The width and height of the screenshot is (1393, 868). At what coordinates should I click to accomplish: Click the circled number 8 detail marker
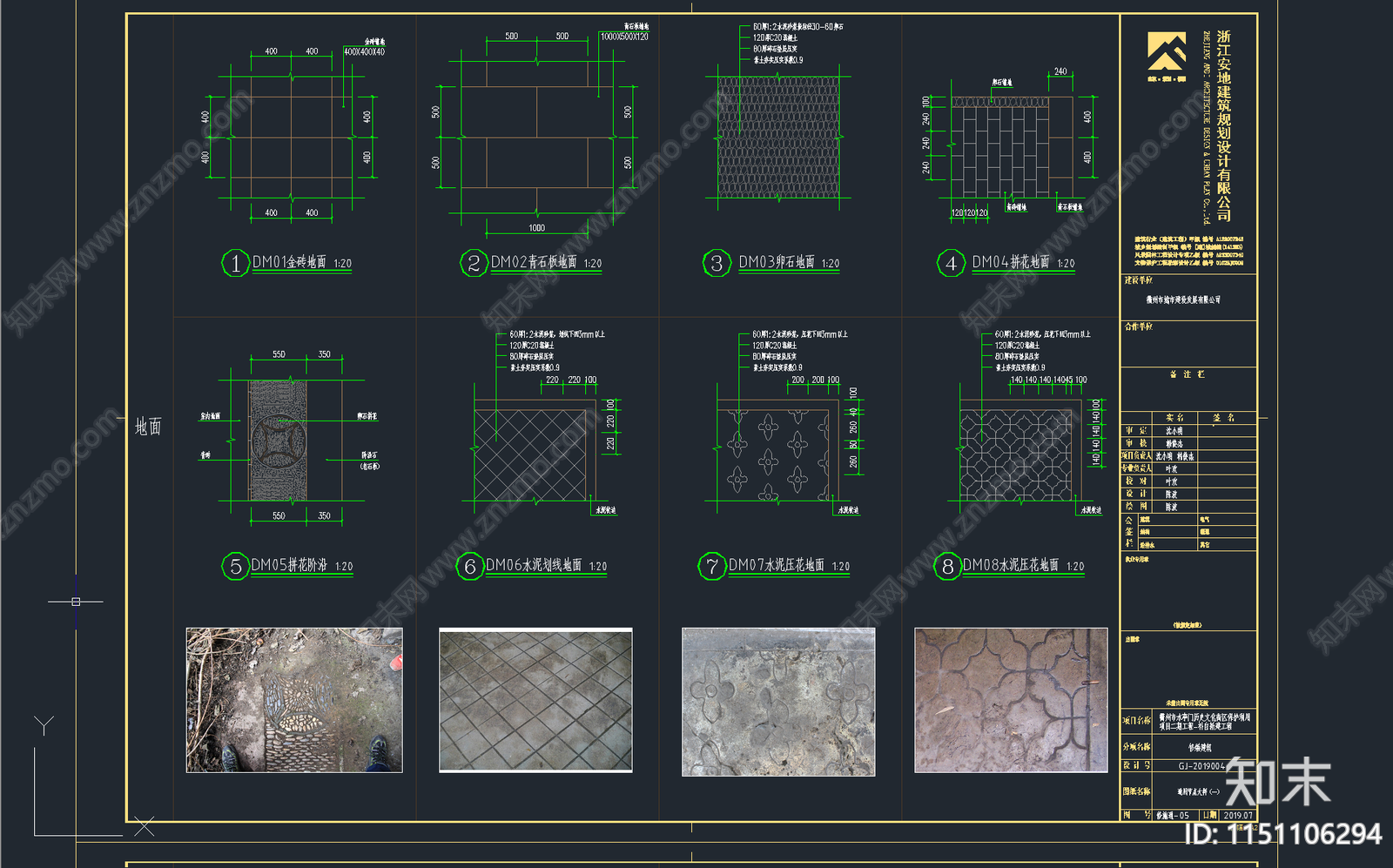[x=947, y=567]
